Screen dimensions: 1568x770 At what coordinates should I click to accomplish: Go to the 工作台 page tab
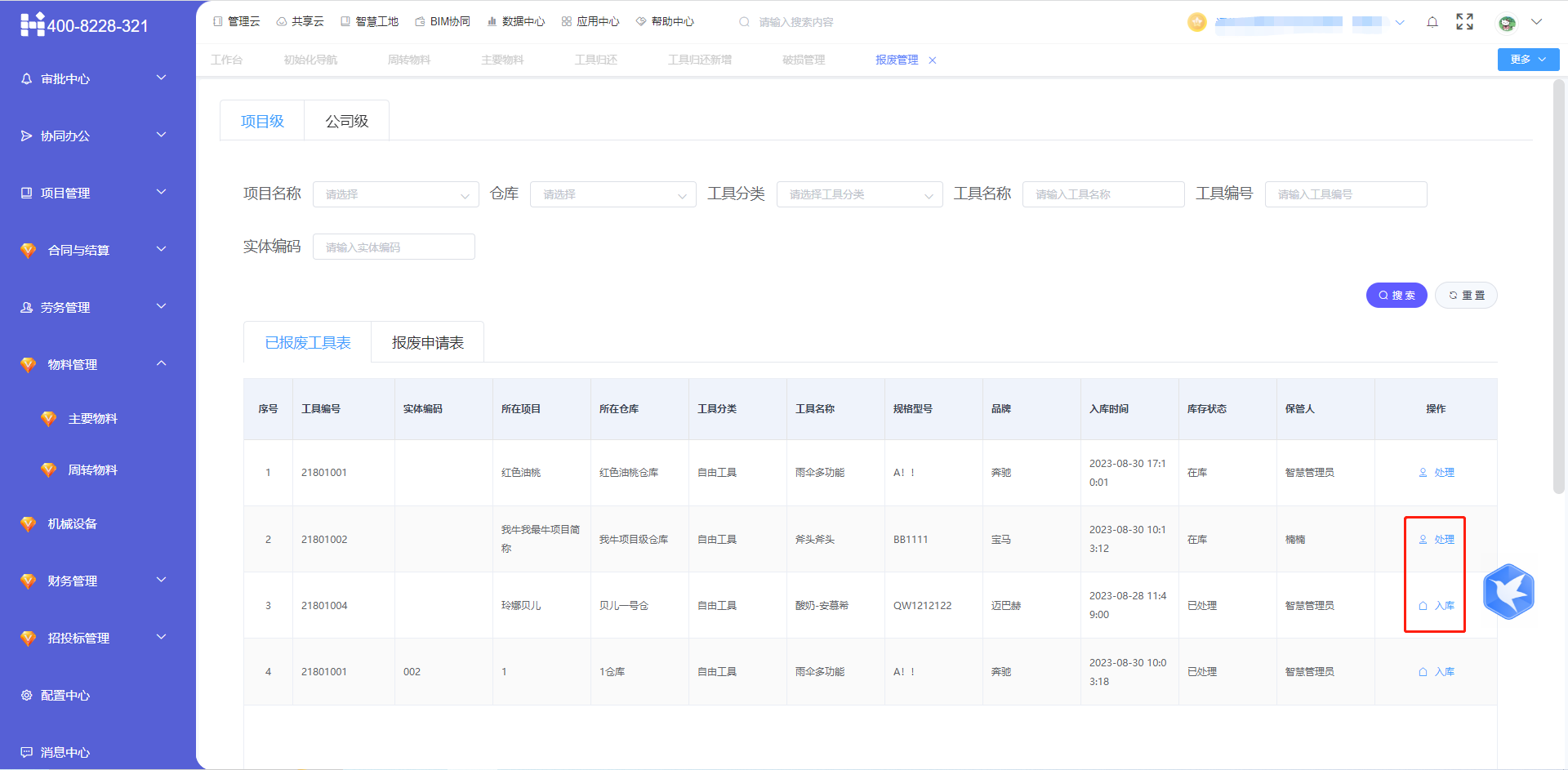[x=227, y=60]
